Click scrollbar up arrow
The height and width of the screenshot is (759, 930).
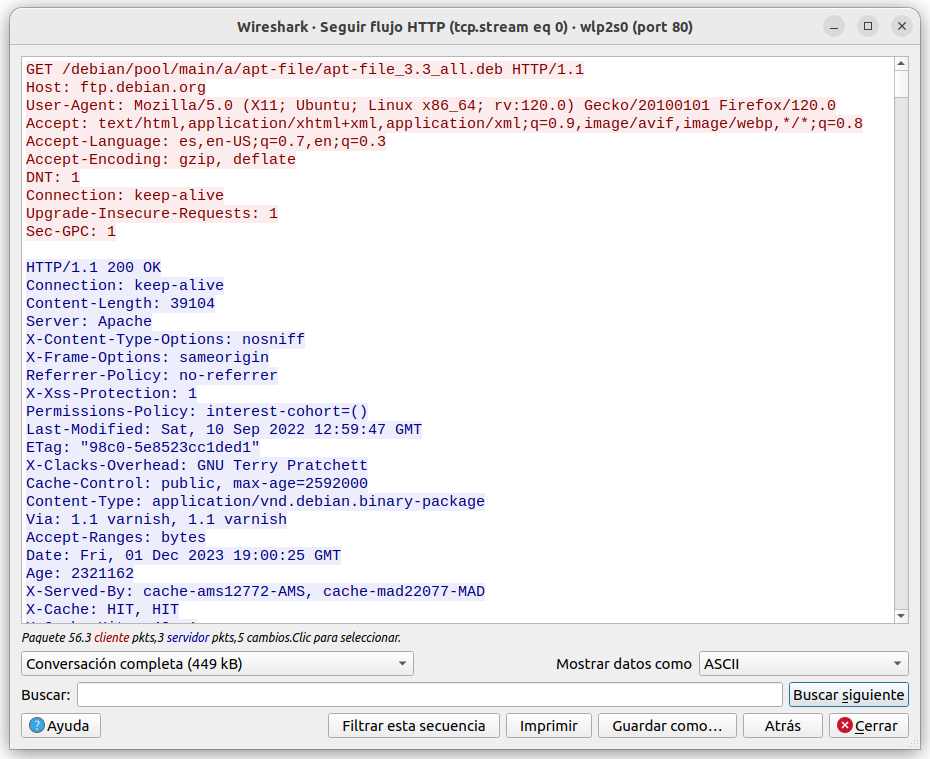[901, 63]
